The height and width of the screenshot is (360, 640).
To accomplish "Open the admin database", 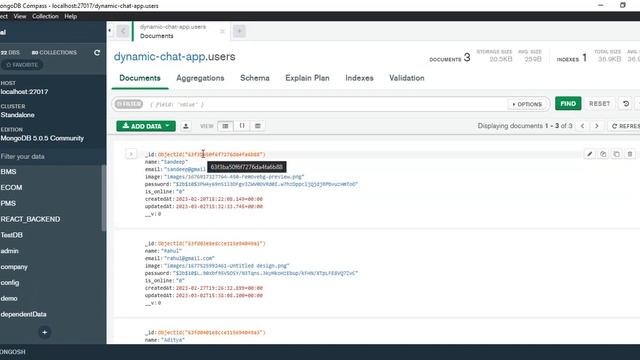I will 9,251.
